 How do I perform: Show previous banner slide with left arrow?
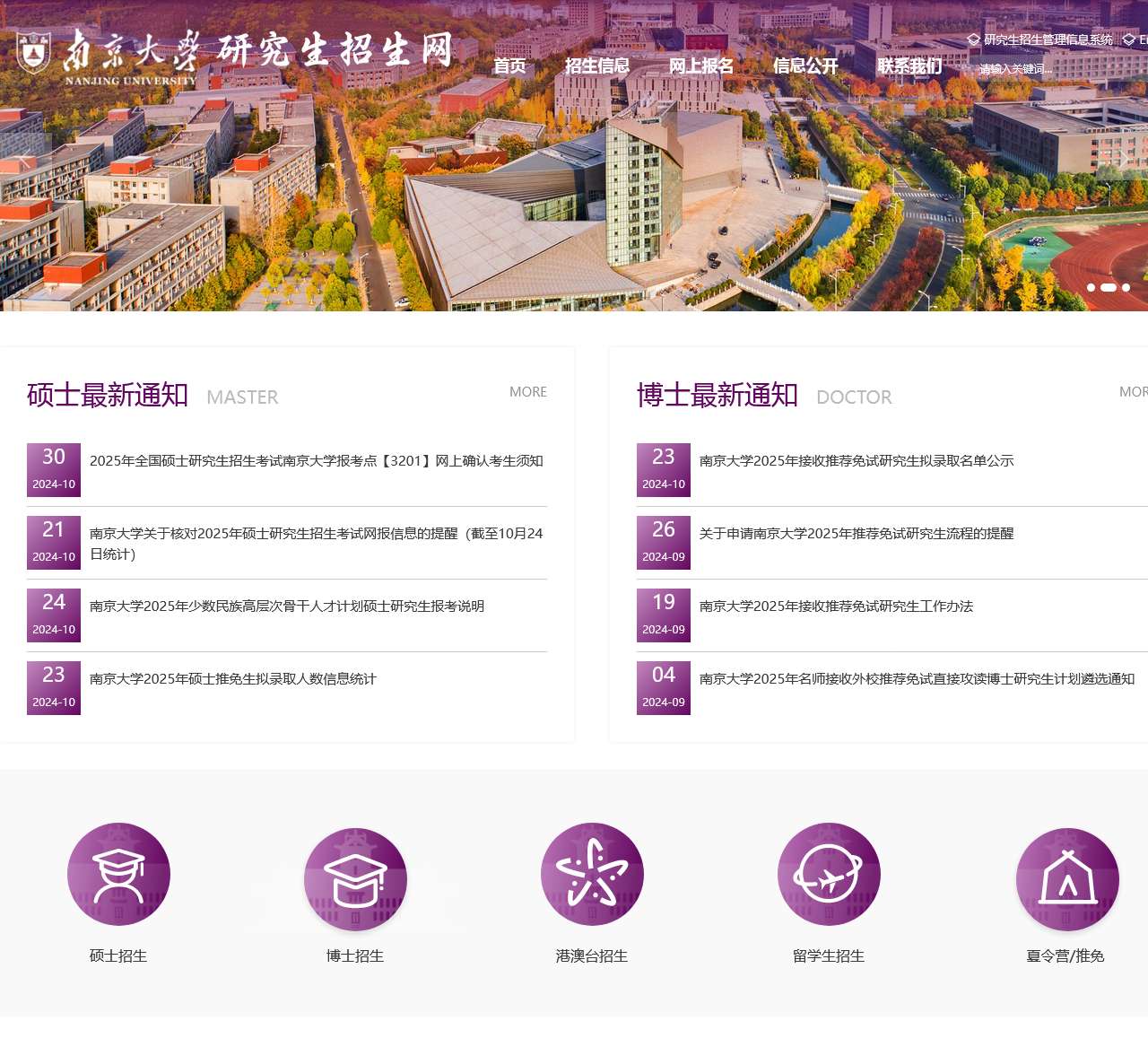[25, 158]
